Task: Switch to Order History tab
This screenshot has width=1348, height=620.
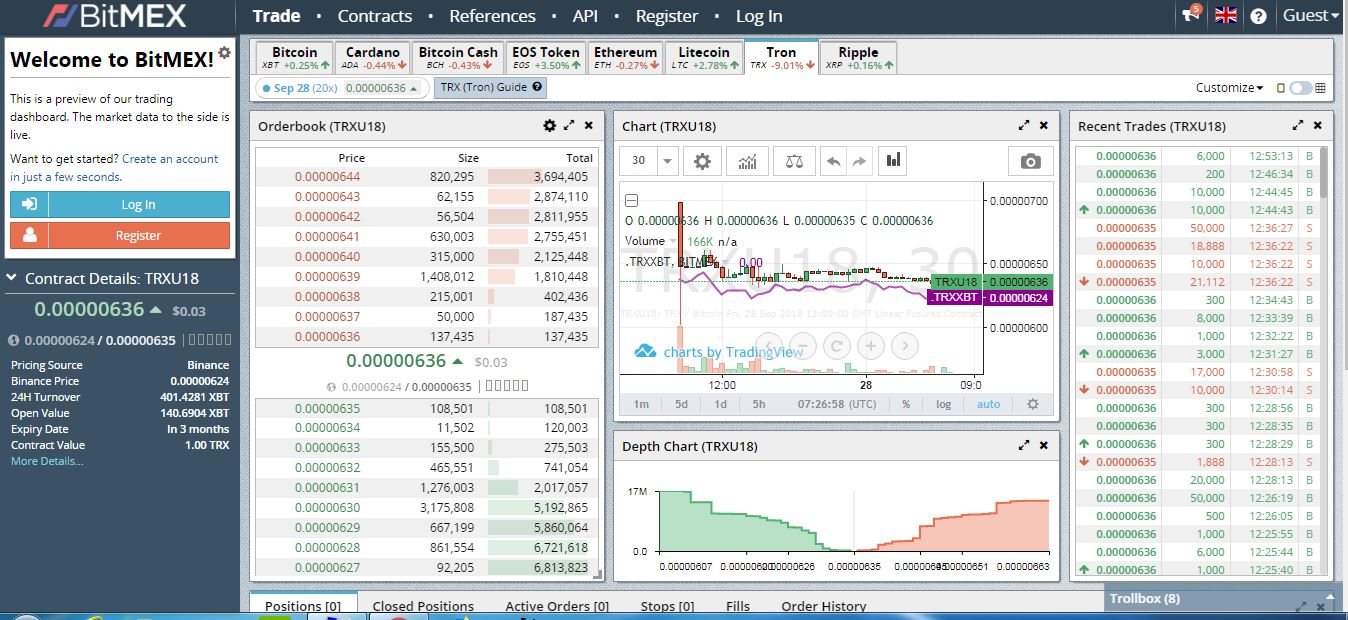Action: [824, 606]
